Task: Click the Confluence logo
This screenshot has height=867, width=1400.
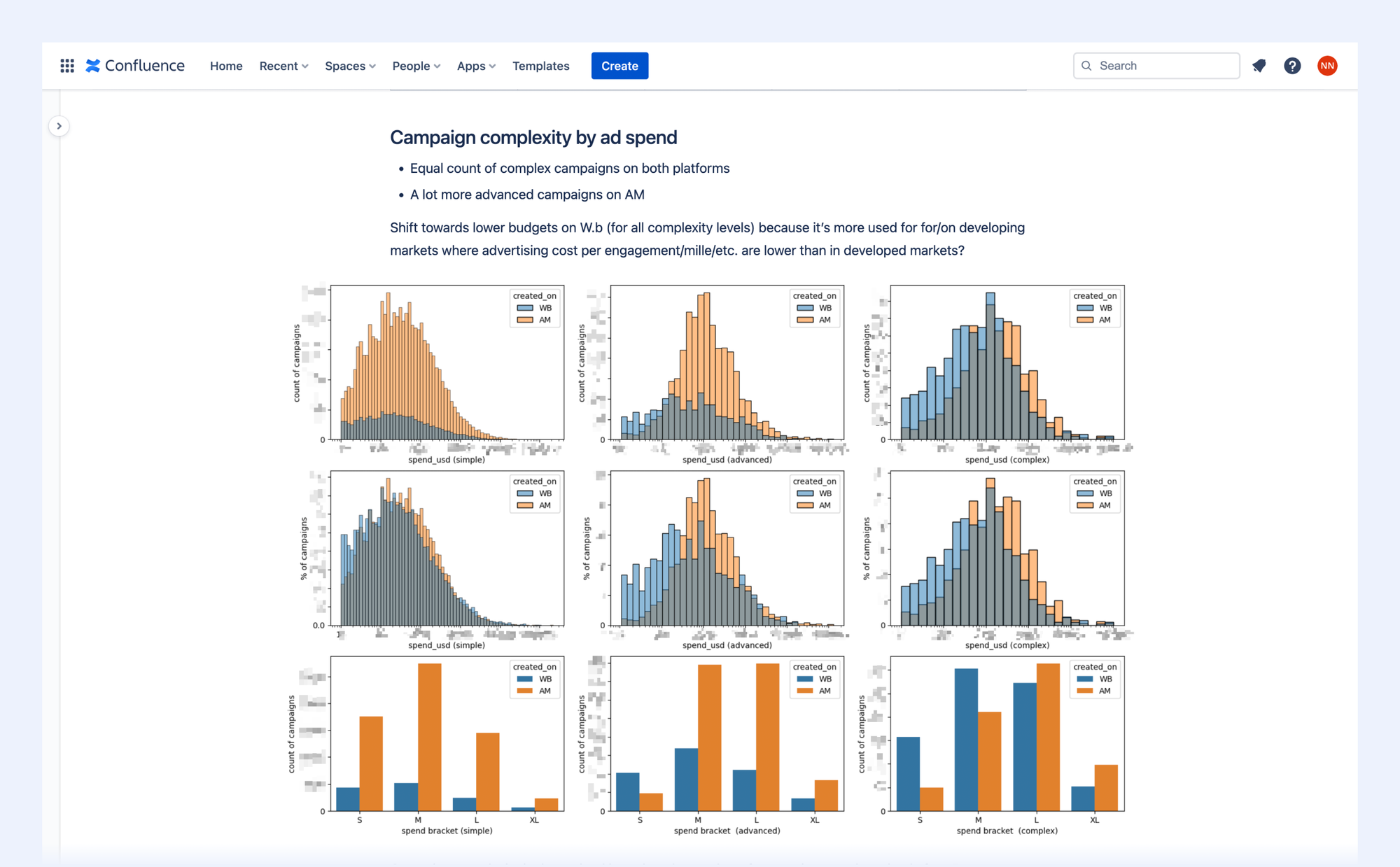Action: point(135,66)
